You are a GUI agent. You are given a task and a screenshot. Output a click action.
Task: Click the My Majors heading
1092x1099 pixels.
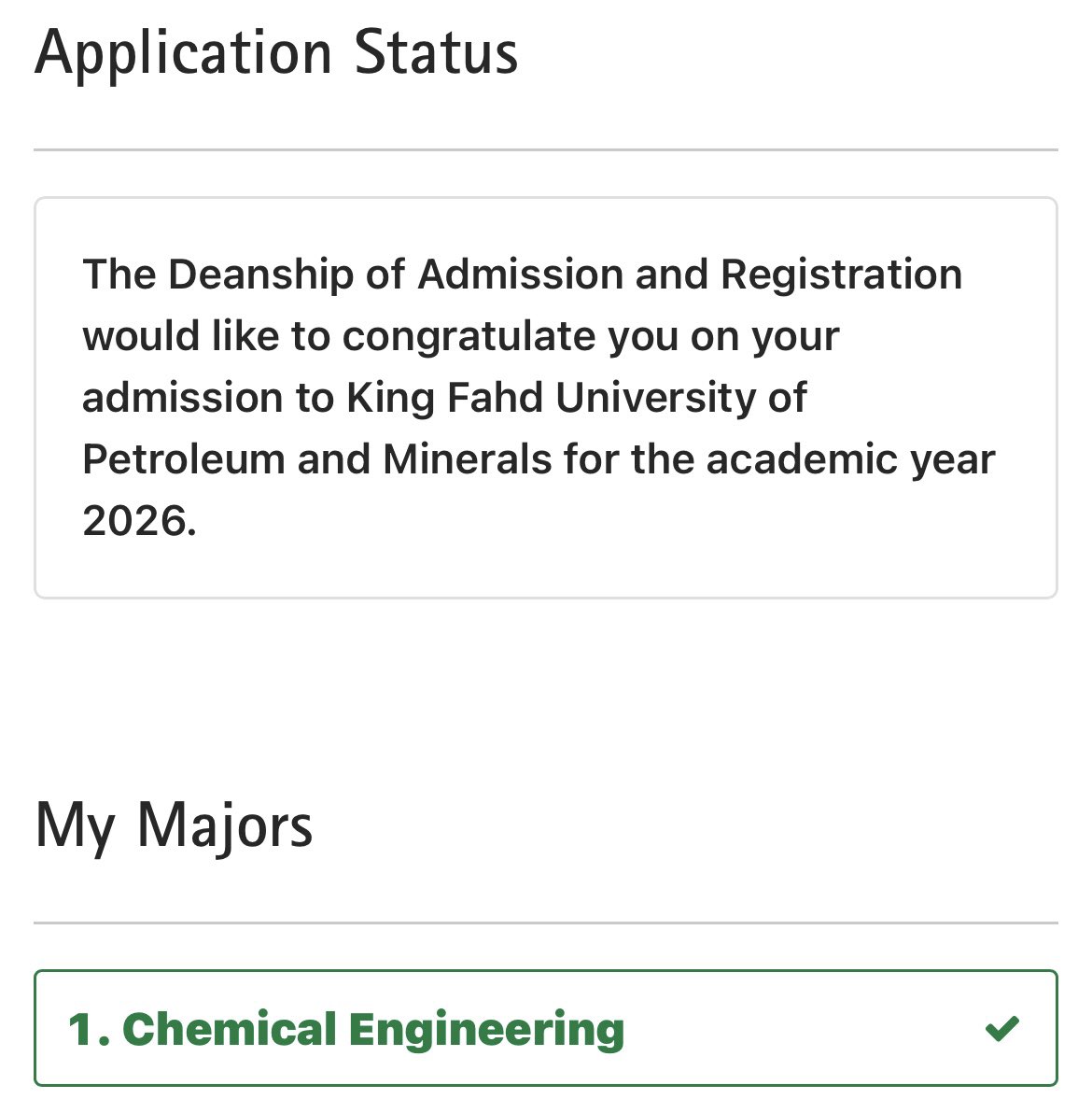[x=173, y=827]
